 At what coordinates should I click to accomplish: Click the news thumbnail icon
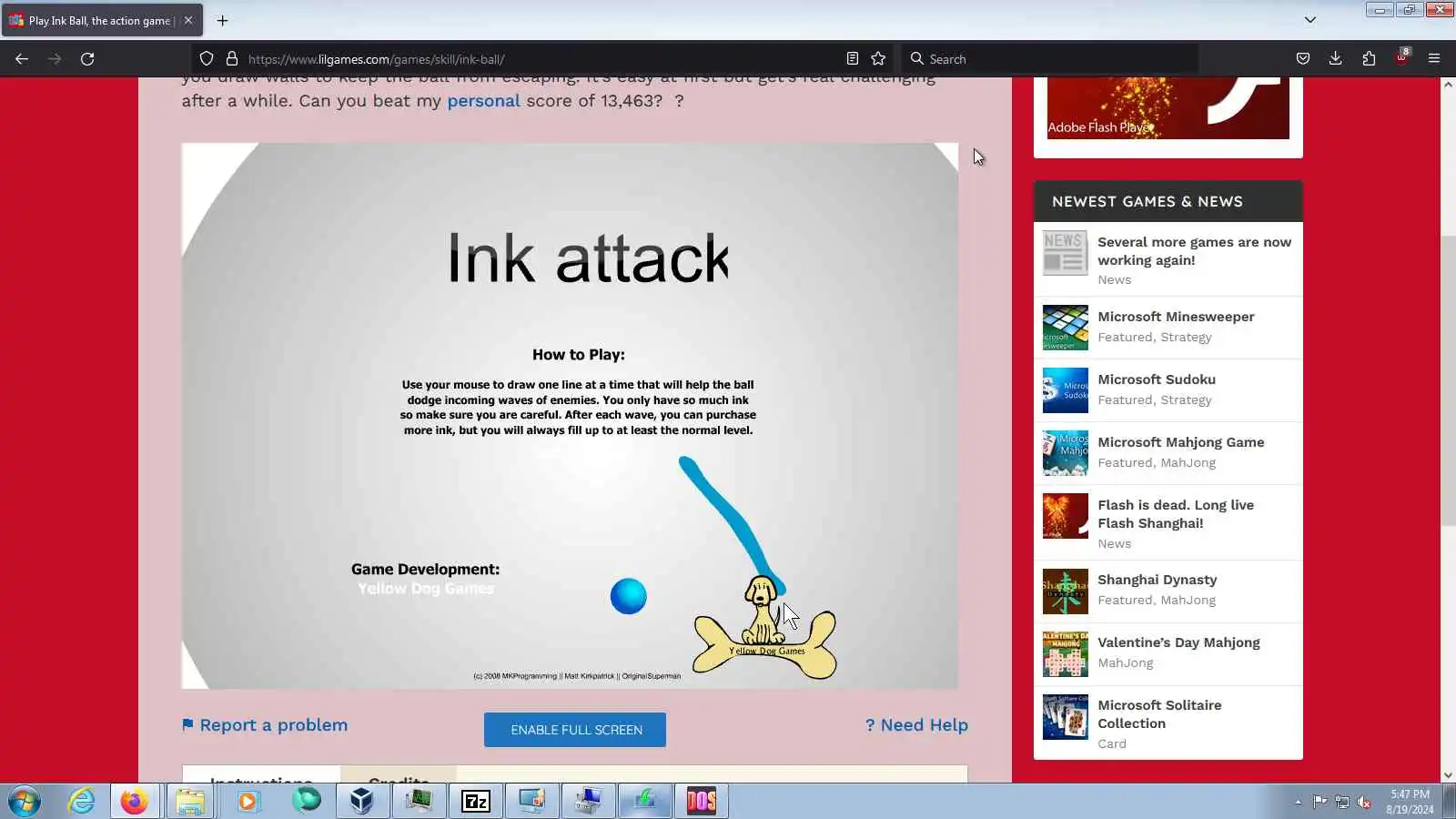pos(1065,253)
